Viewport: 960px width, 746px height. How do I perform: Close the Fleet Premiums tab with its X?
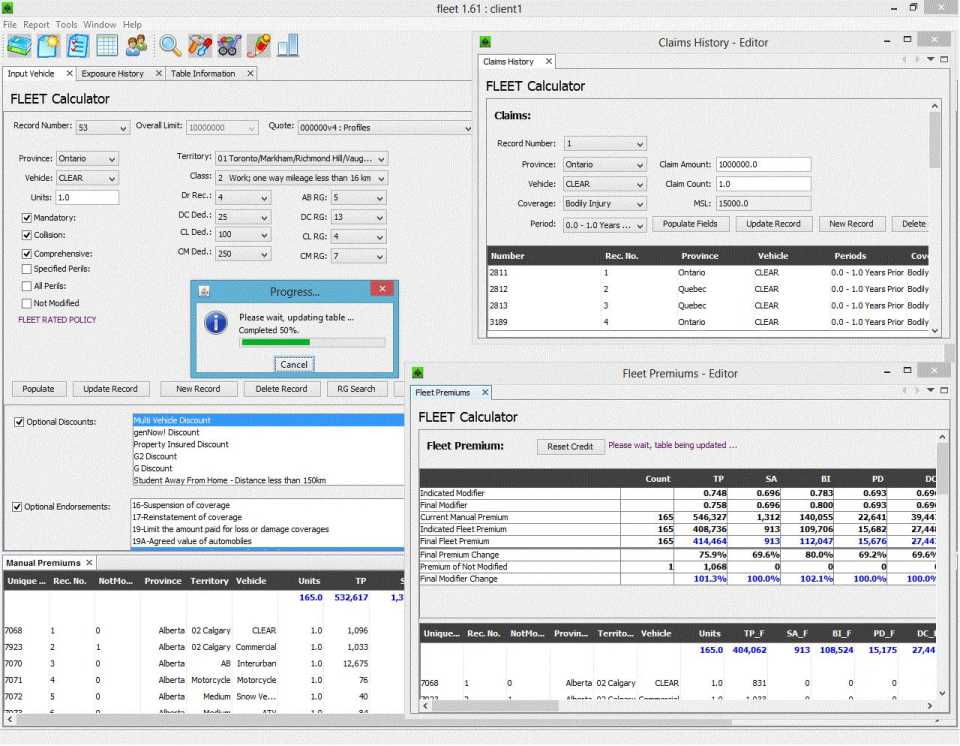pos(485,392)
